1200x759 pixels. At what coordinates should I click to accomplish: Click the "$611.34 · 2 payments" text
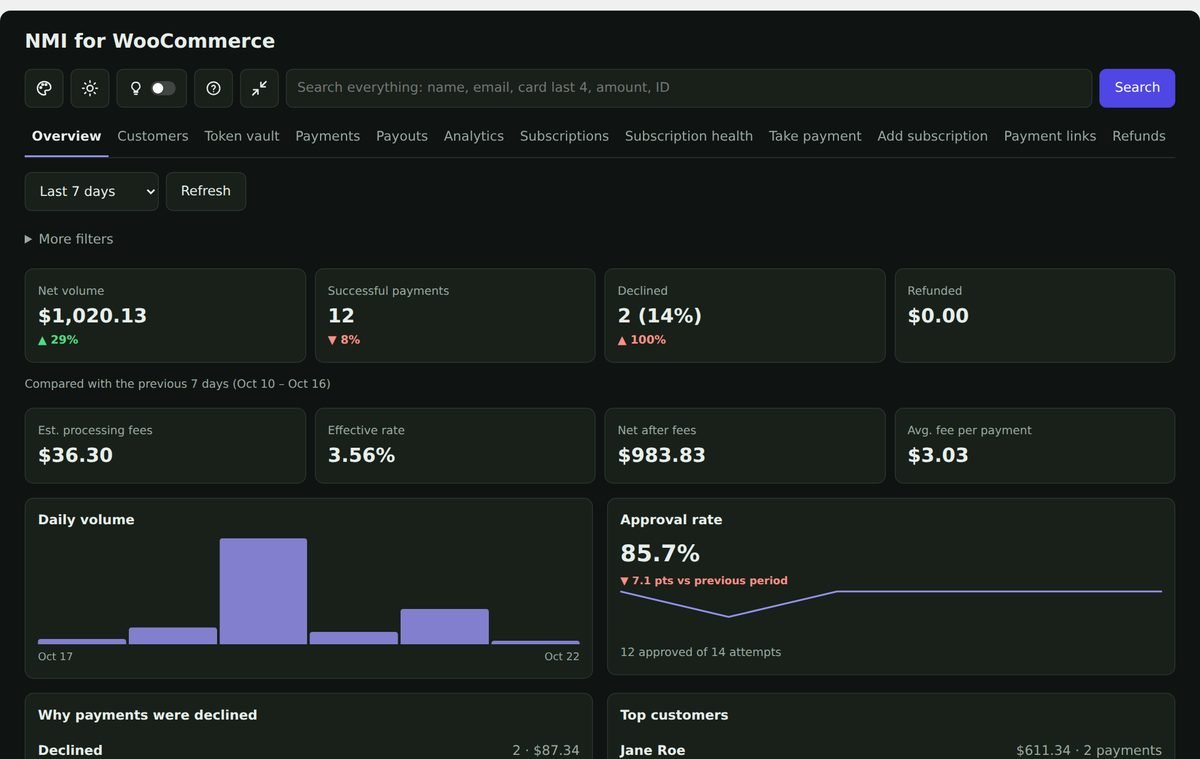1089,751
